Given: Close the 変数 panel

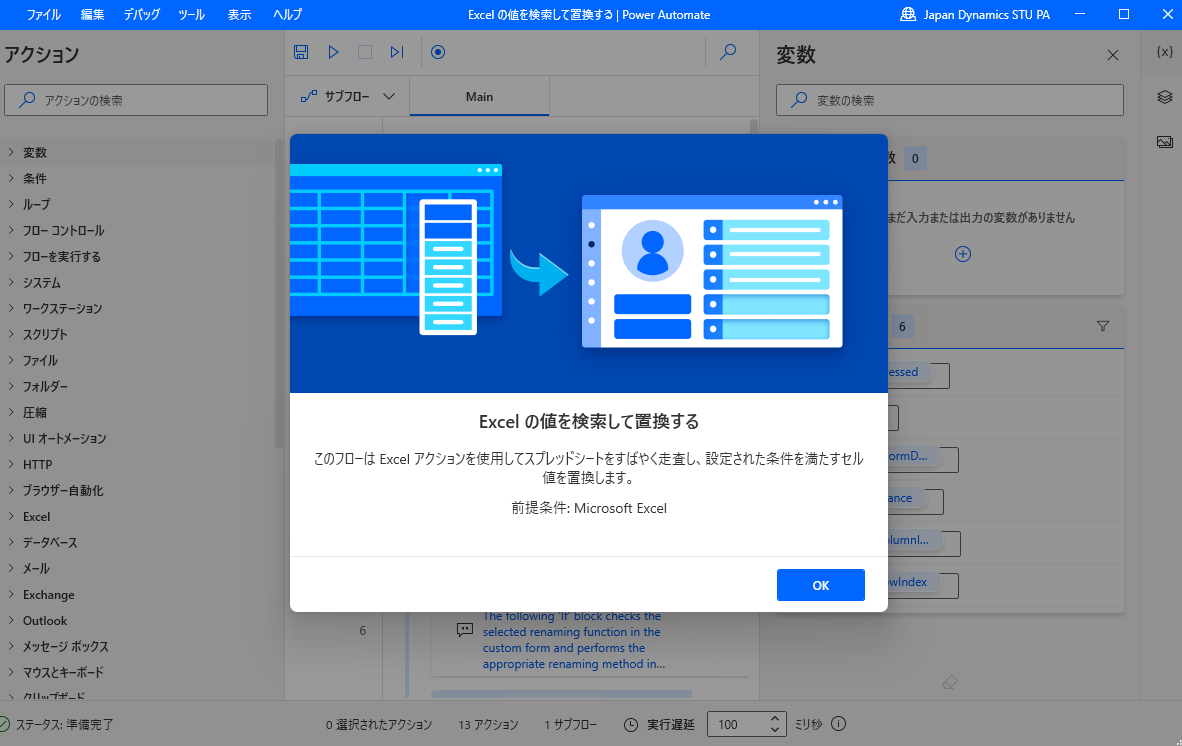Looking at the screenshot, I should pos(1113,55).
